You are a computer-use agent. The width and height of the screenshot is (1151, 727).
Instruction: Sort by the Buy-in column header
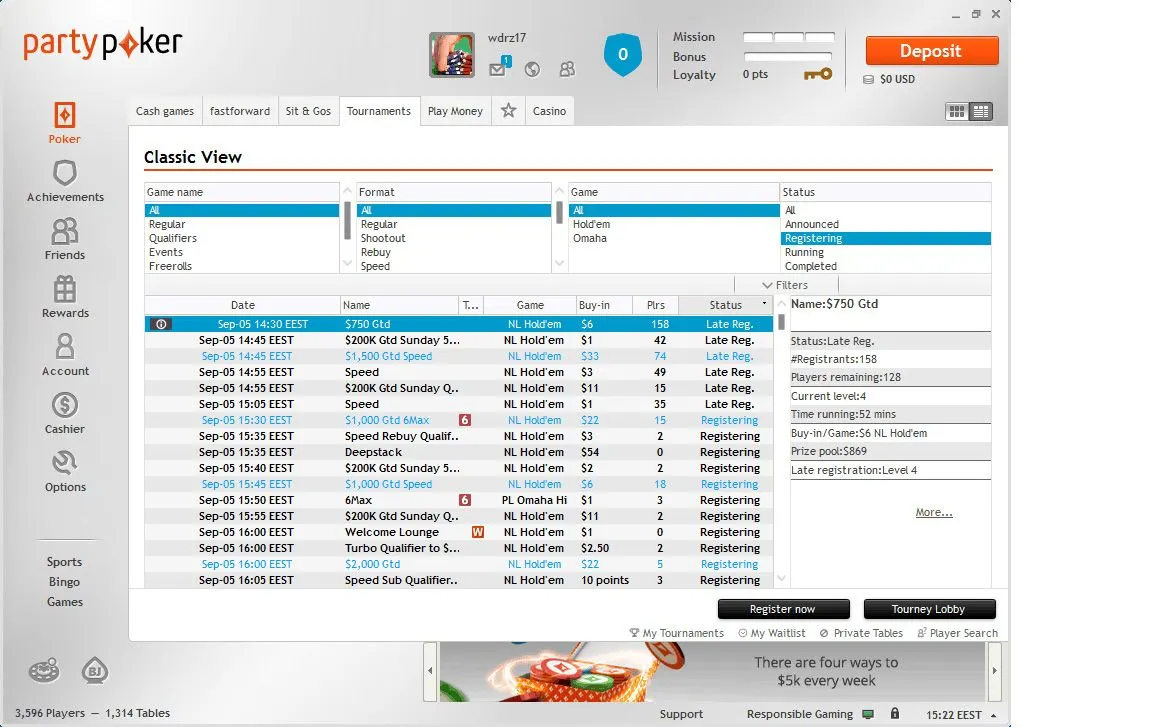tap(603, 305)
